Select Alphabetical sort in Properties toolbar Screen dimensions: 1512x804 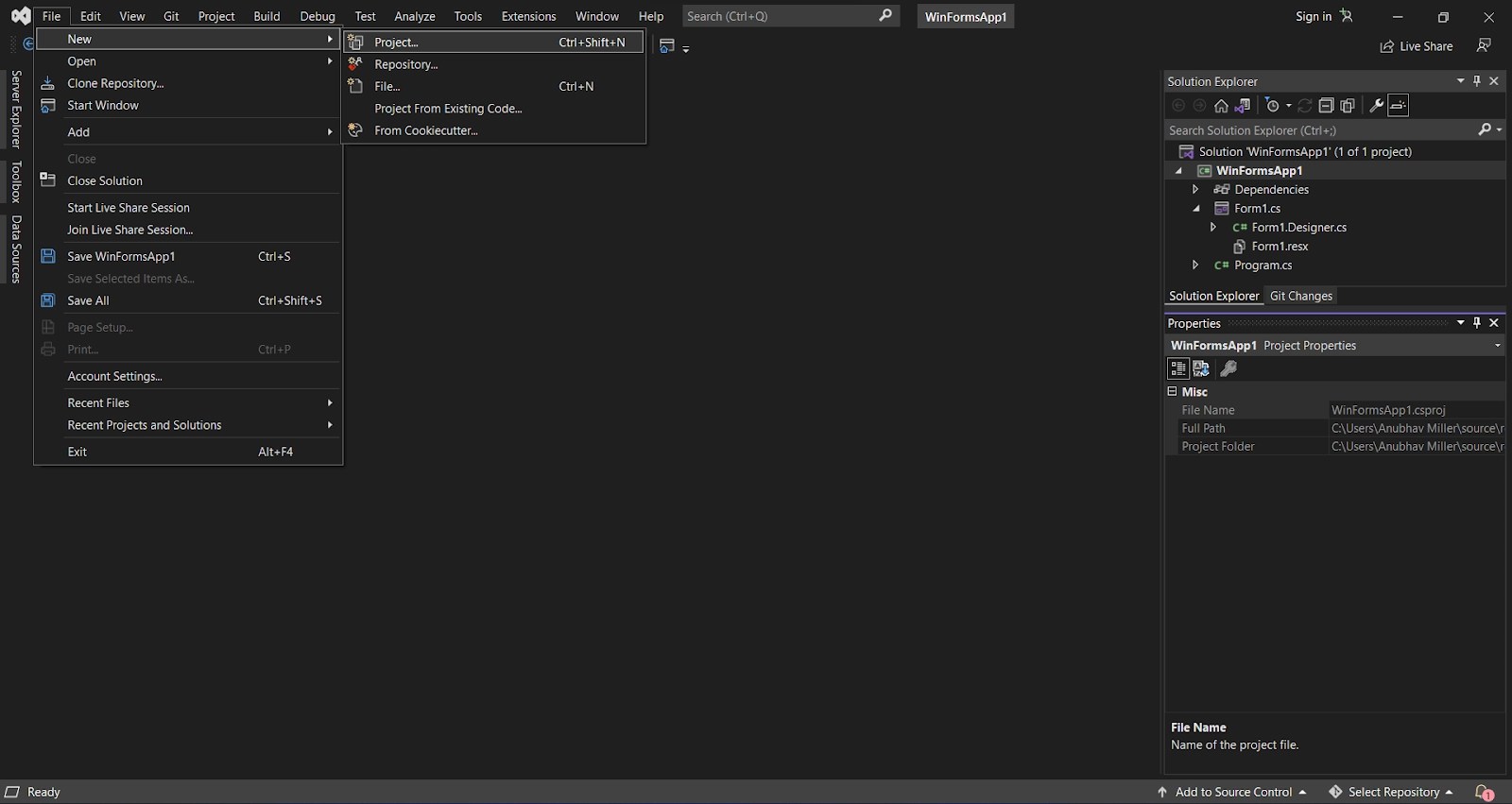[x=1201, y=368]
